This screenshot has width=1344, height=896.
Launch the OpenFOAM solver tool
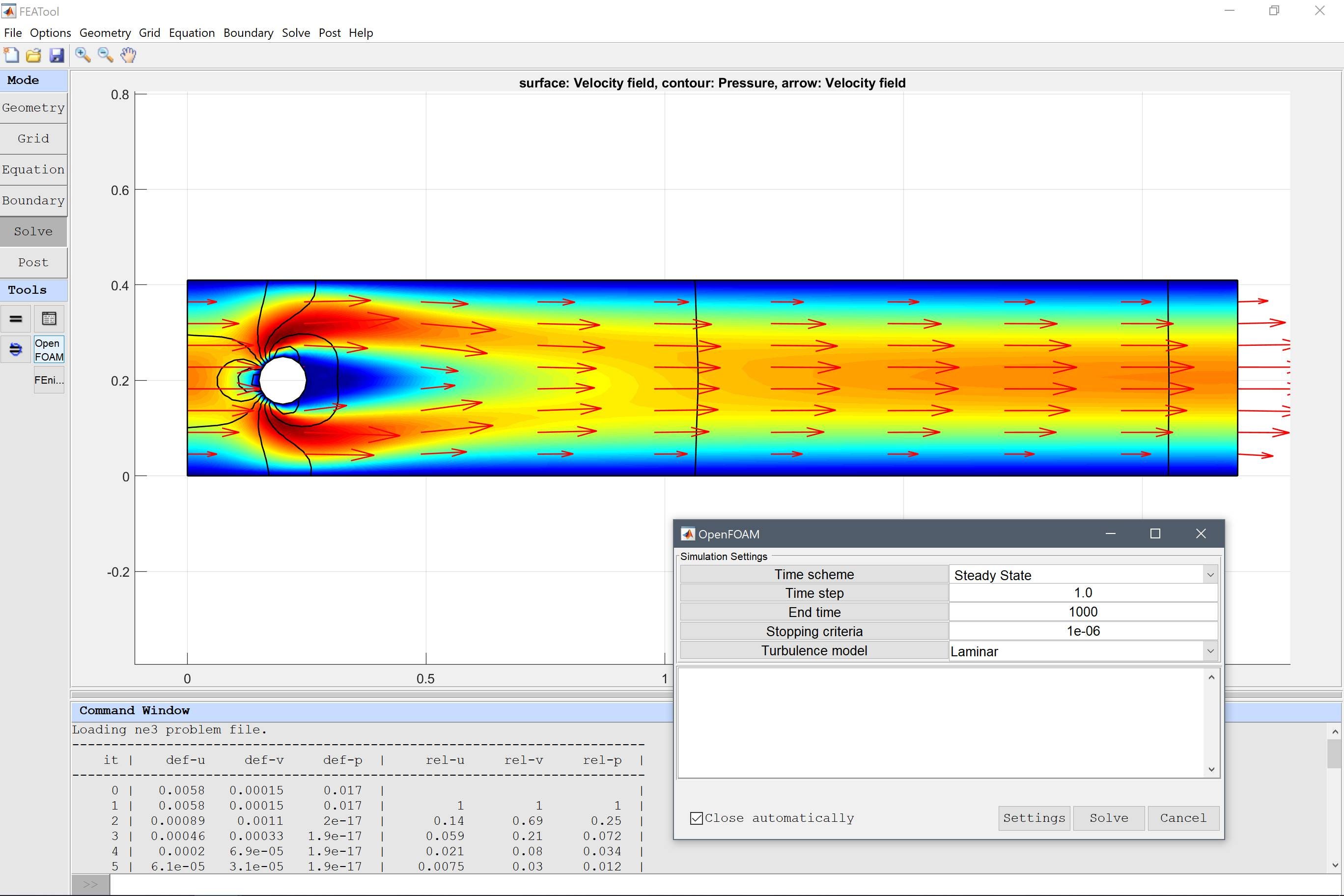[48, 349]
